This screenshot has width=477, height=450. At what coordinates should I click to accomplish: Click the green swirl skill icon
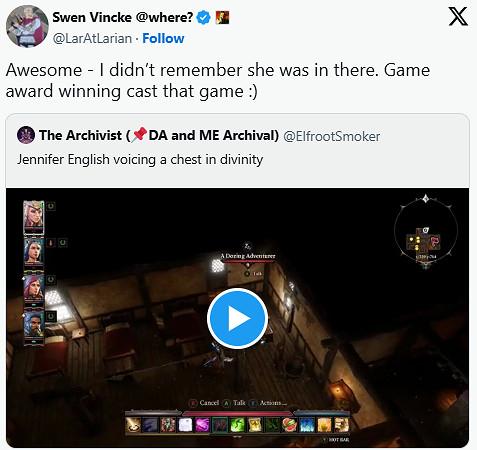[237, 425]
